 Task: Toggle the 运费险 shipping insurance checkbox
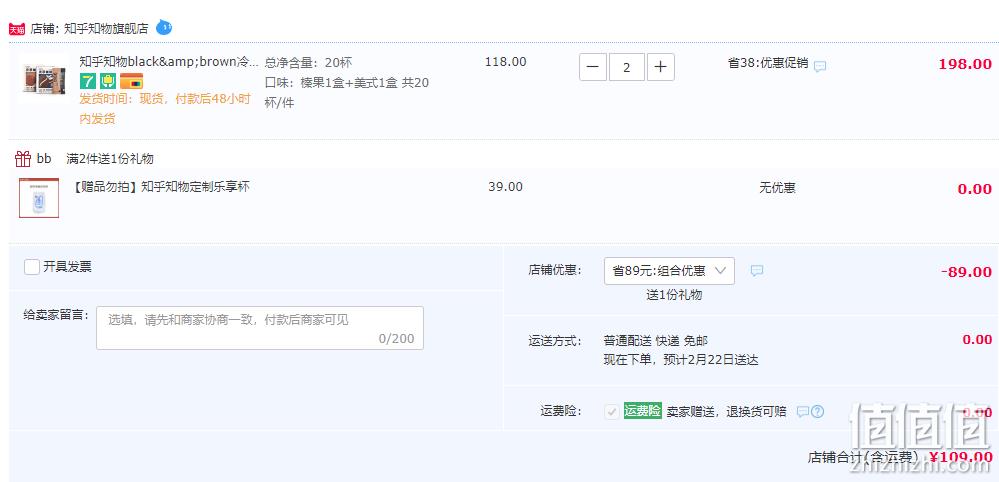coord(612,411)
